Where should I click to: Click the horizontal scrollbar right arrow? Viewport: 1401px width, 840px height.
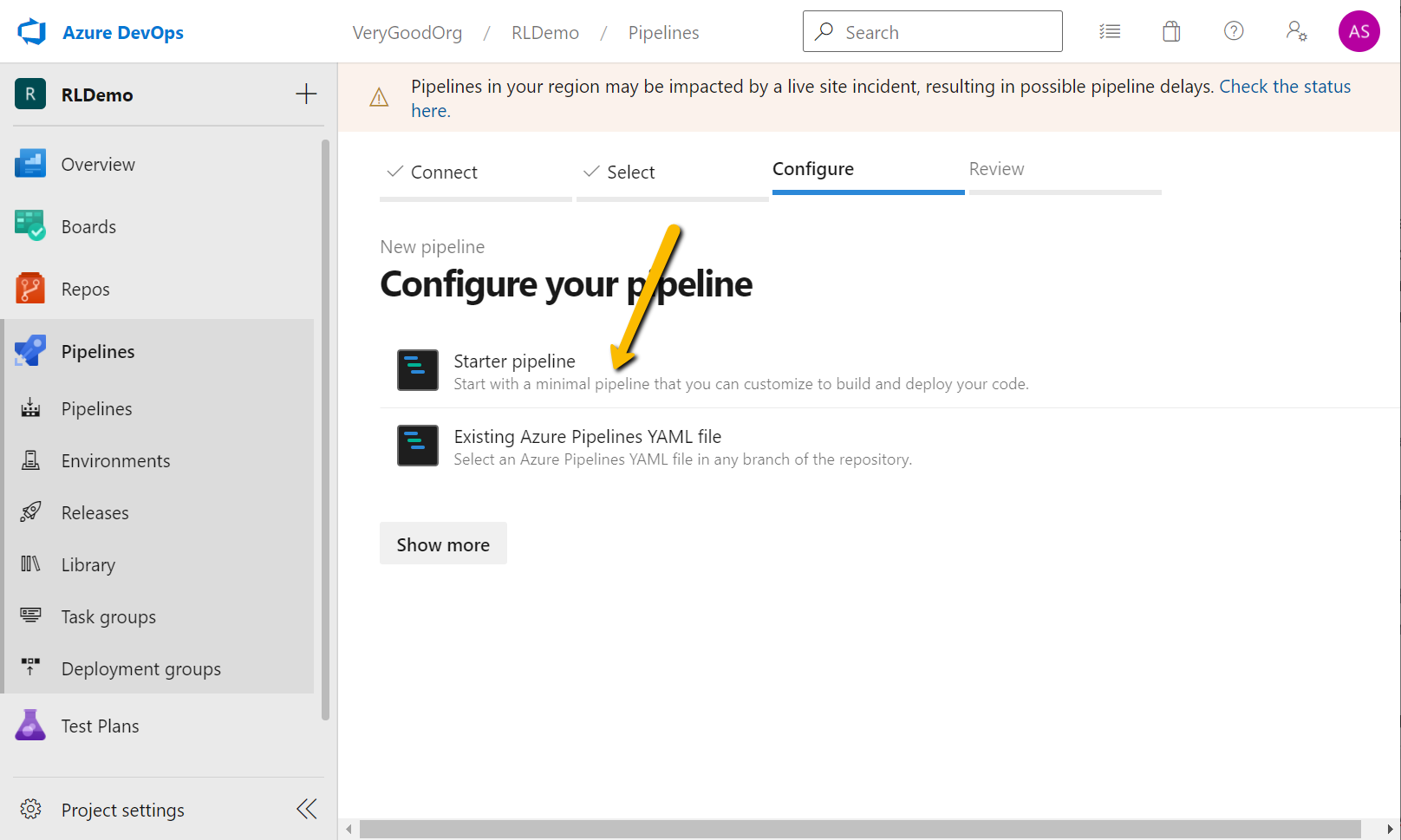point(1389,830)
